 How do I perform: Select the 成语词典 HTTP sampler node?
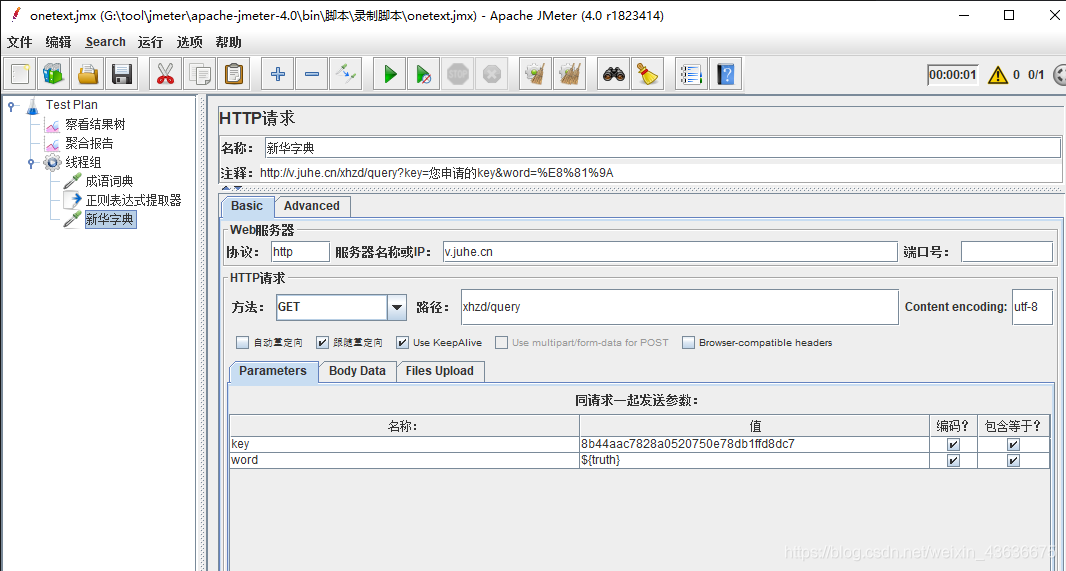[x=109, y=181]
